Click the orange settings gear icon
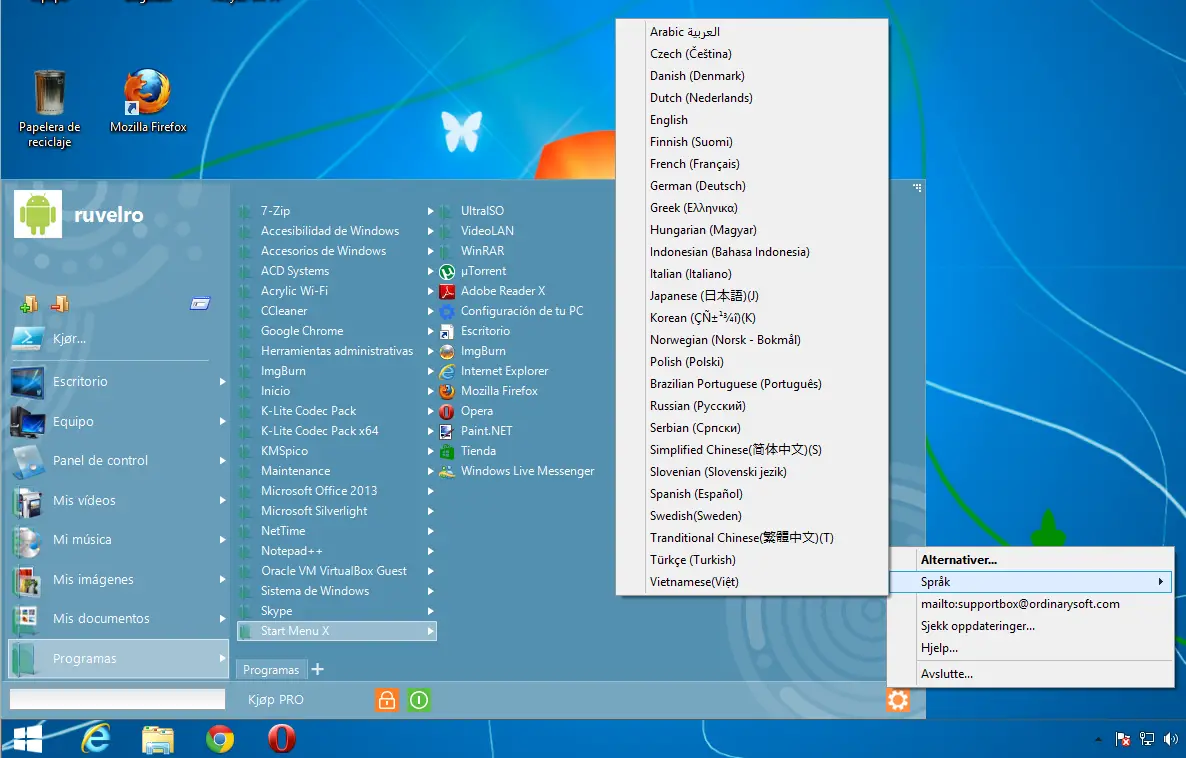The width and height of the screenshot is (1186, 758). [x=897, y=700]
